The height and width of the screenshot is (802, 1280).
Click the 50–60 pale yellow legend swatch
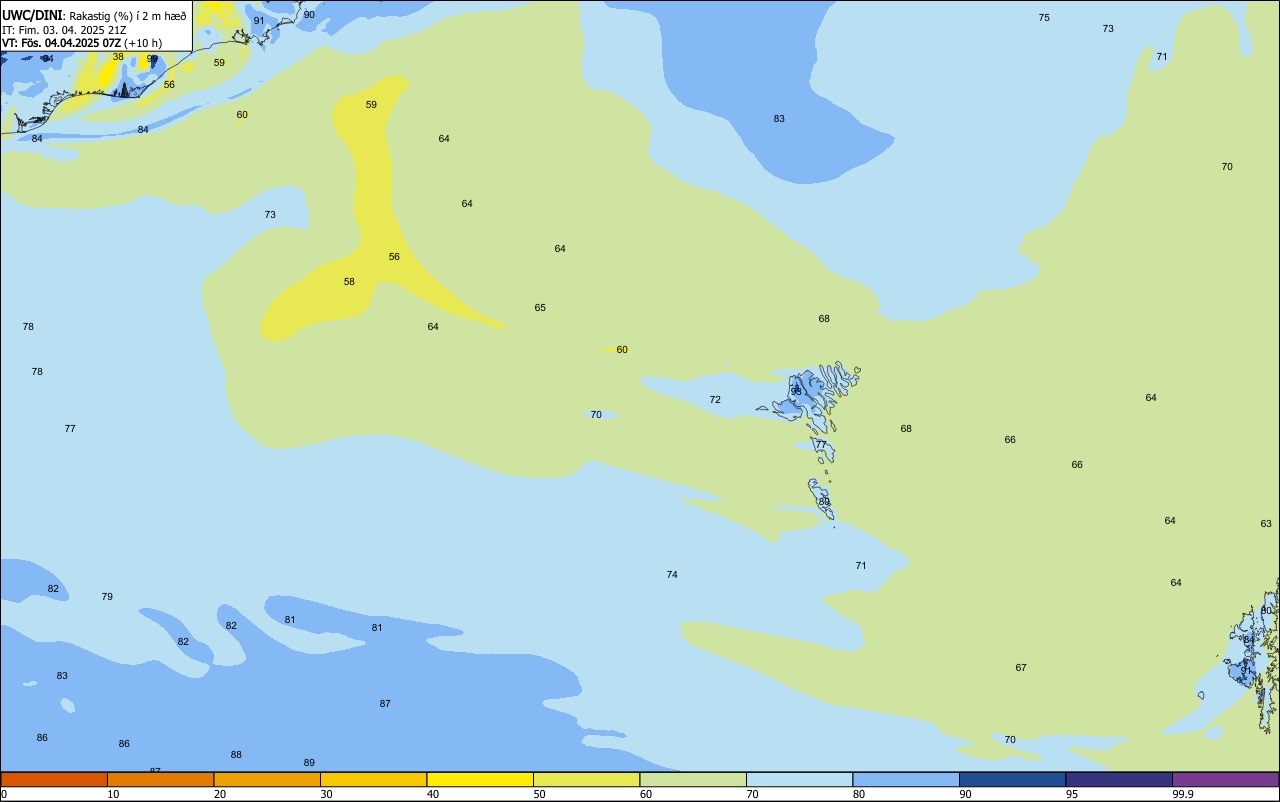586,779
